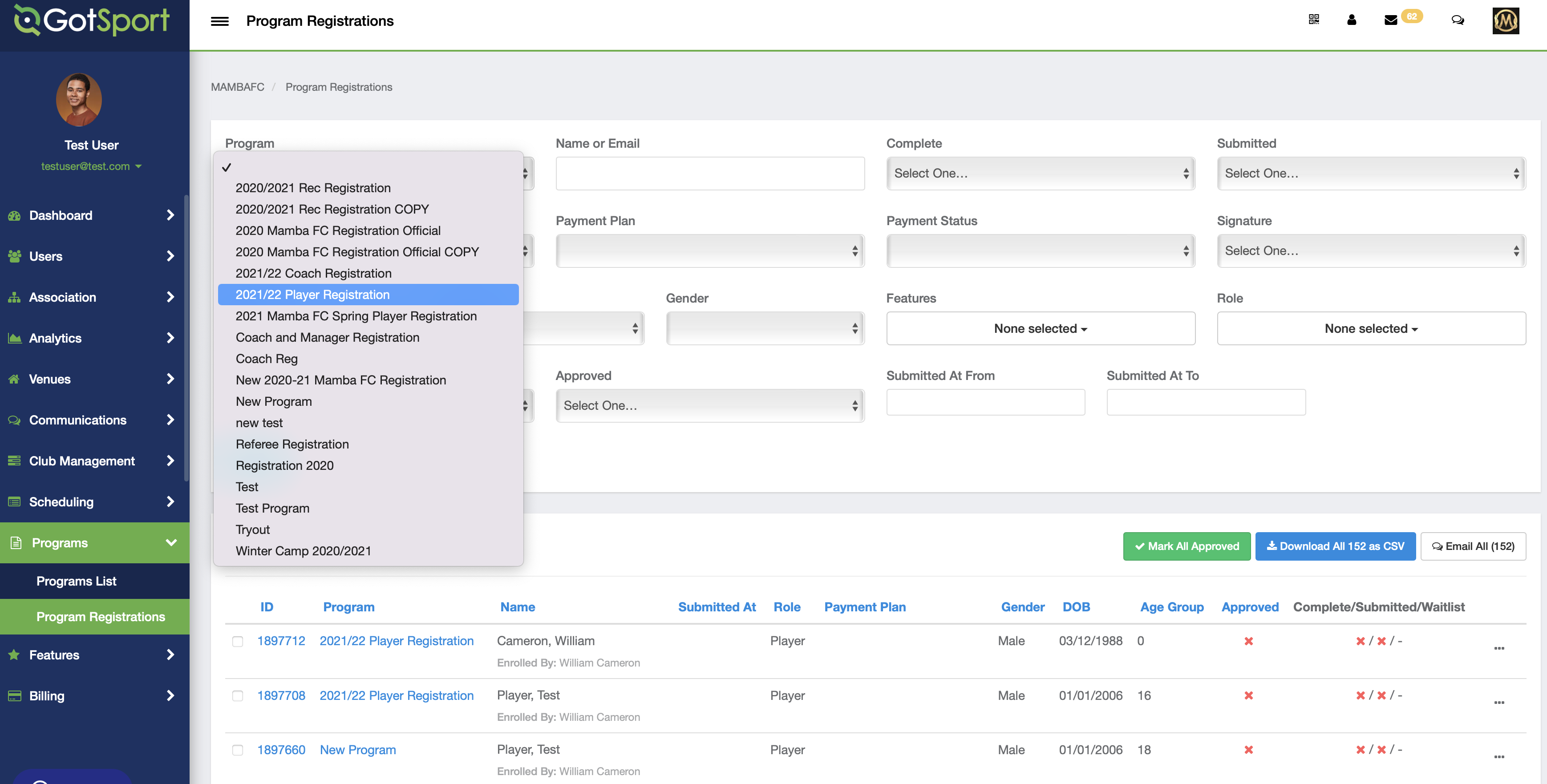Click the Test User avatar photo
Image resolution: width=1547 pixels, height=784 pixels.
tap(79, 100)
